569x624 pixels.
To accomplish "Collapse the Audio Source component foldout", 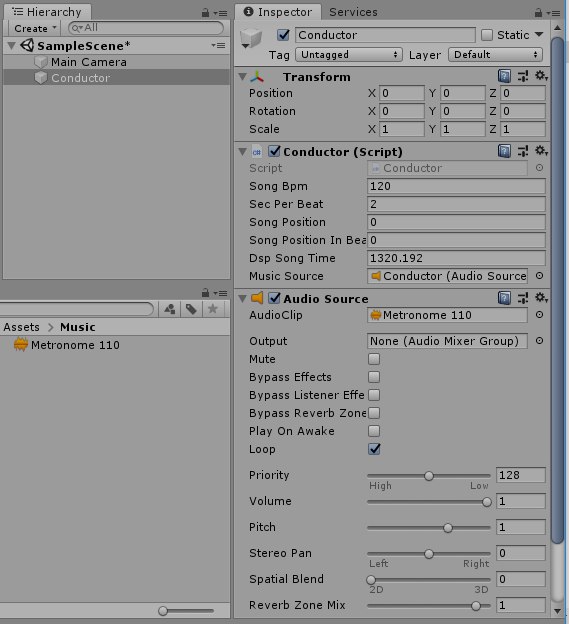I will point(242,298).
